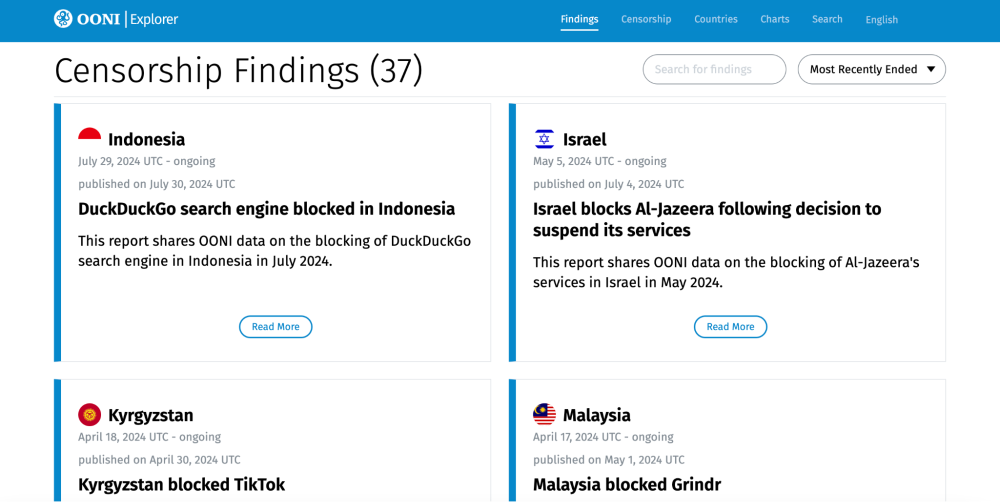Viewport: 1000px width, 502px height.
Task: Click the Censorship Findings (37) page heading
Action: tap(238, 70)
